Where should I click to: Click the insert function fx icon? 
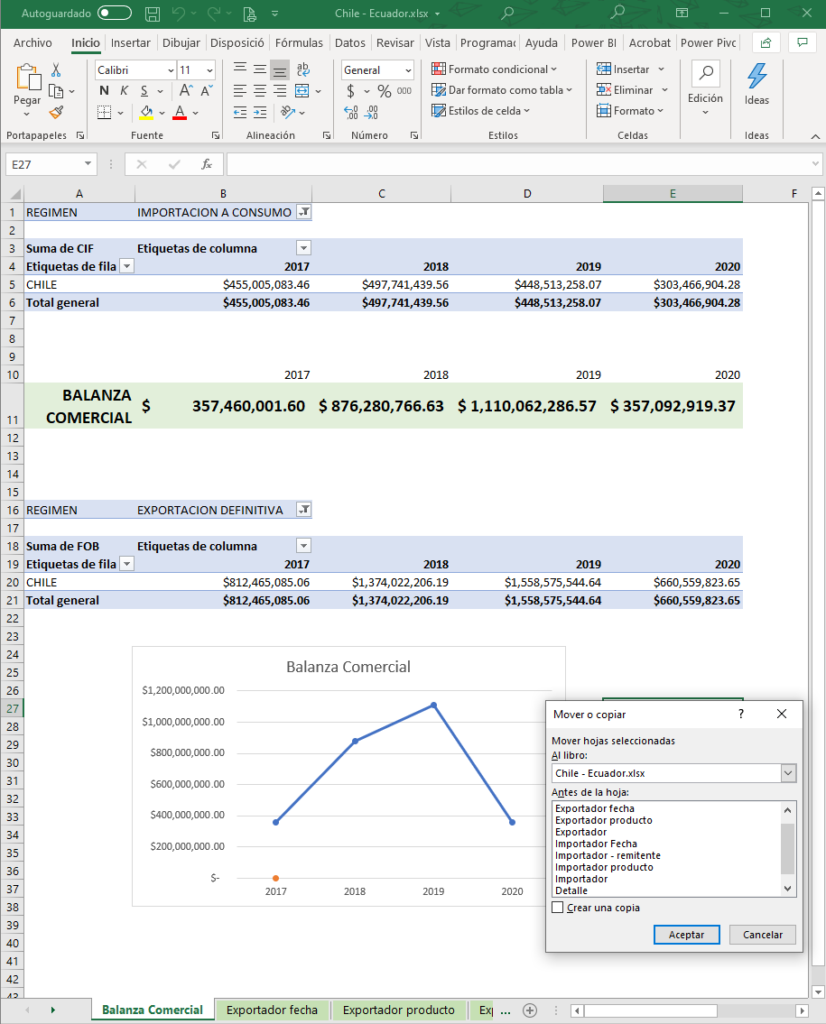206,164
